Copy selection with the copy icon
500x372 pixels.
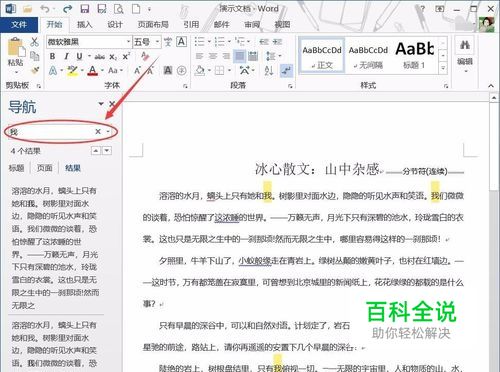pyautogui.click(x=34, y=56)
